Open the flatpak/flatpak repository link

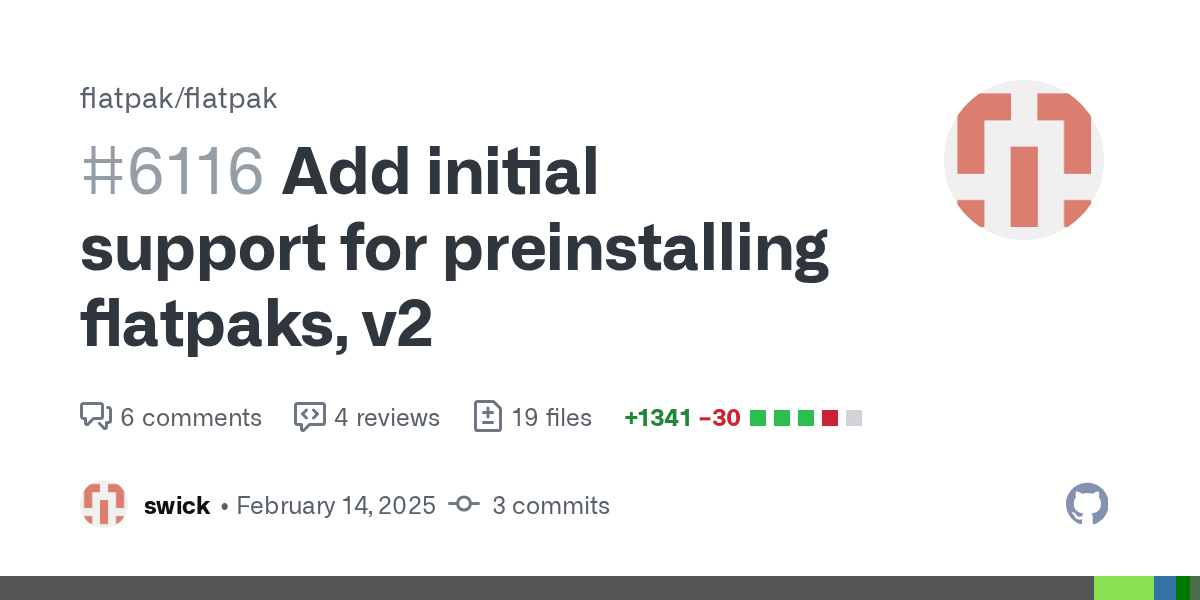pyautogui.click(x=178, y=99)
